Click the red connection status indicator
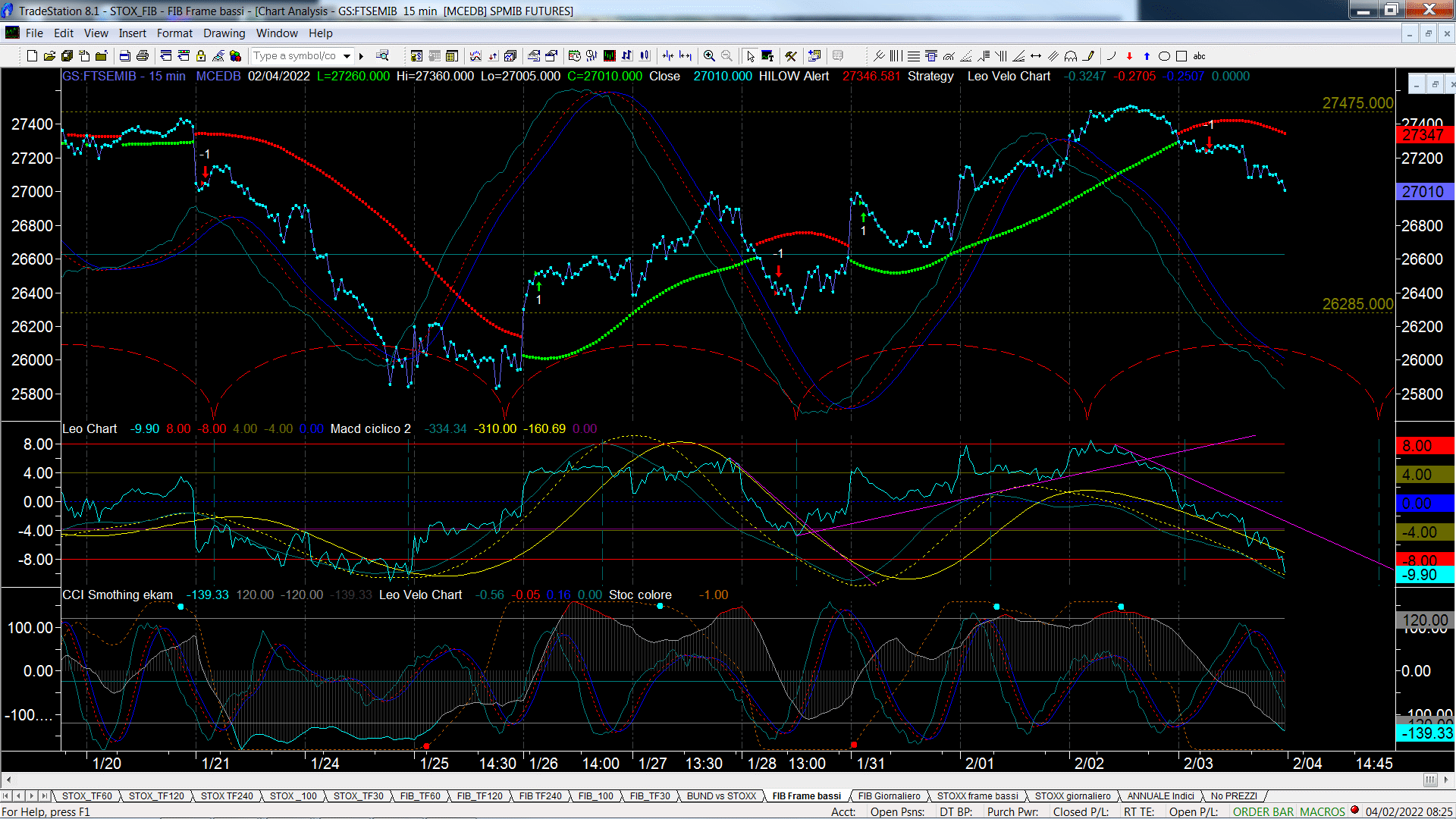The width and height of the screenshot is (1456, 819). (x=1354, y=811)
